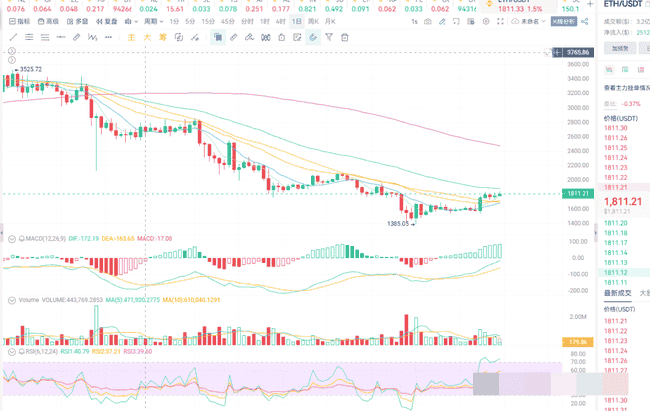
Task: Click the camera screenshot icon
Action: click(x=428, y=21)
